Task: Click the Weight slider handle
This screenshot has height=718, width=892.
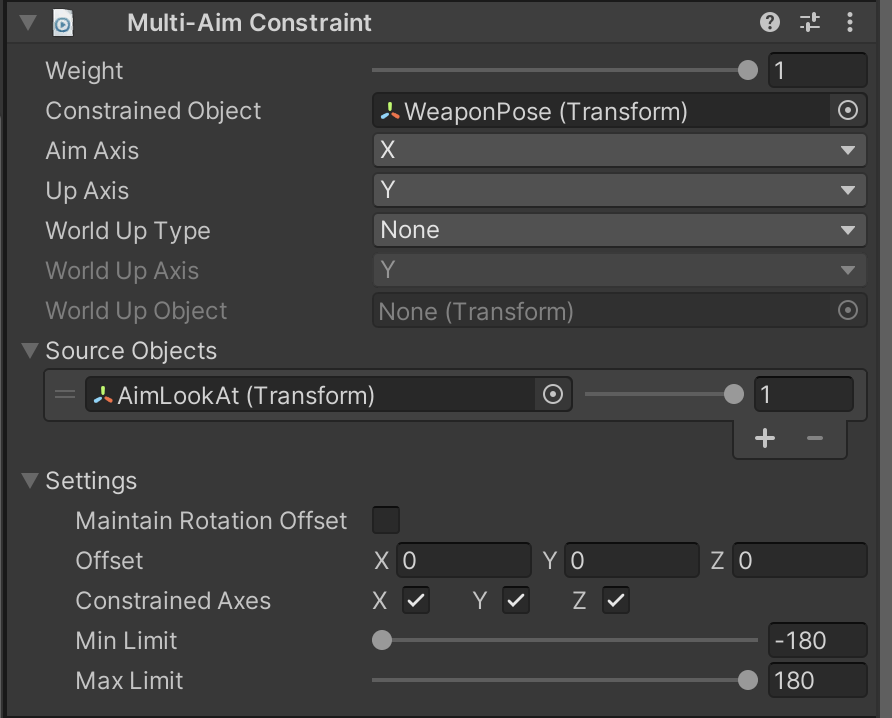Action: coord(748,71)
